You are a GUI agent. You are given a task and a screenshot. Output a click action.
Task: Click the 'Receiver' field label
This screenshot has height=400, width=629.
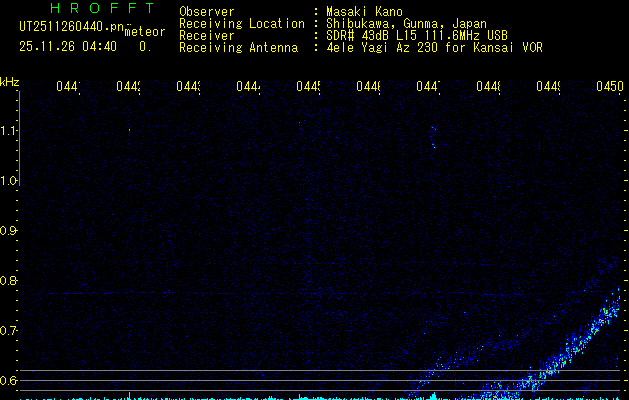pos(207,36)
